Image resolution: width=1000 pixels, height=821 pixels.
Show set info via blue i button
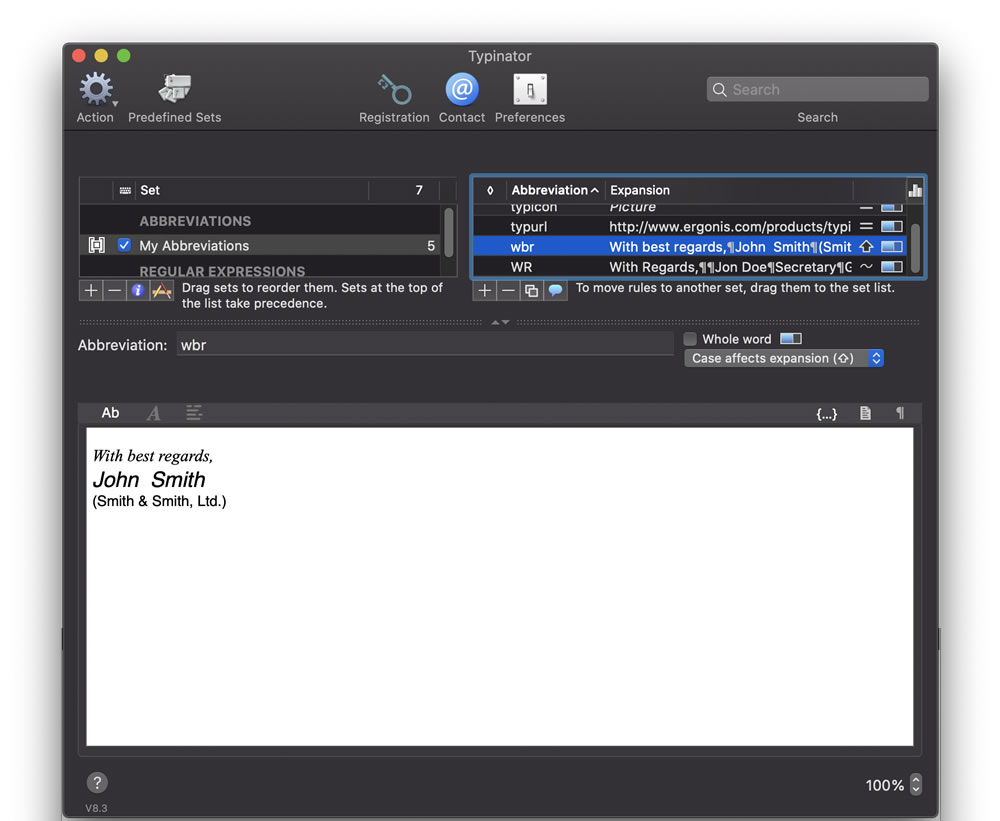point(138,291)
